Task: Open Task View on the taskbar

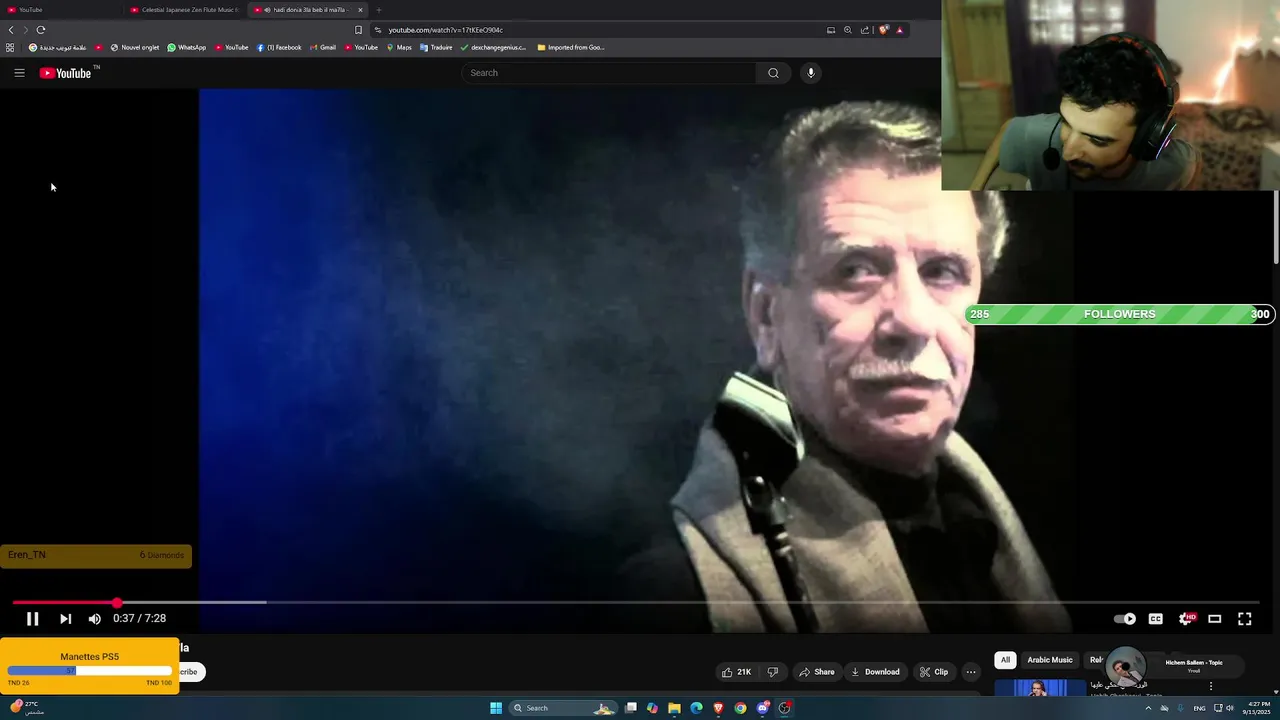Action: [x=631, y=708]
